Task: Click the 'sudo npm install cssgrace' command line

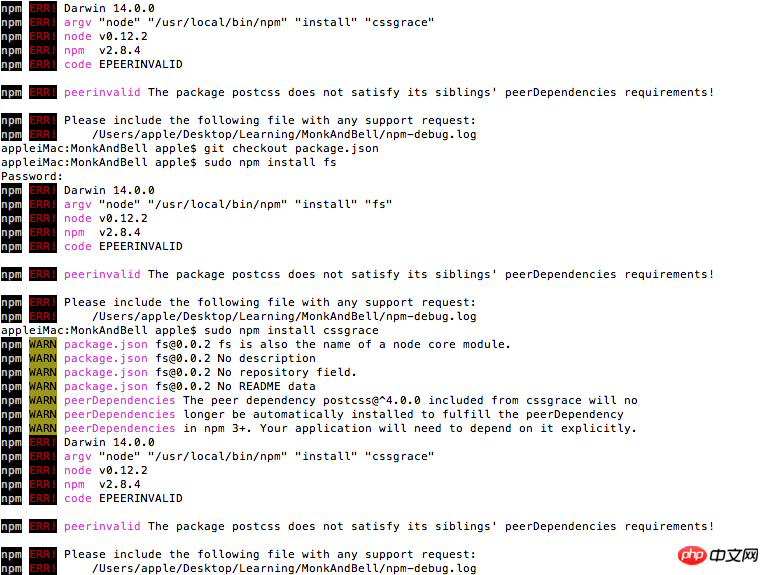Action: click(x=190, y=331)
